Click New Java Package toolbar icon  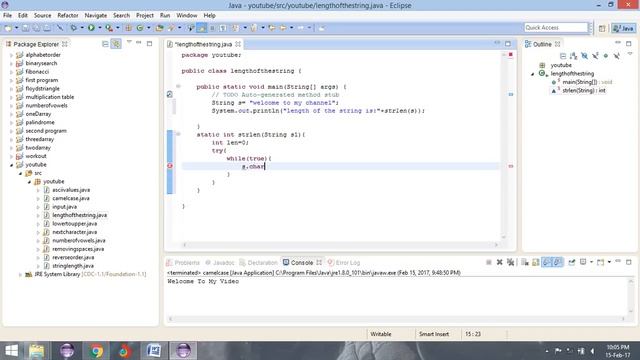click(x=128, y=28)
